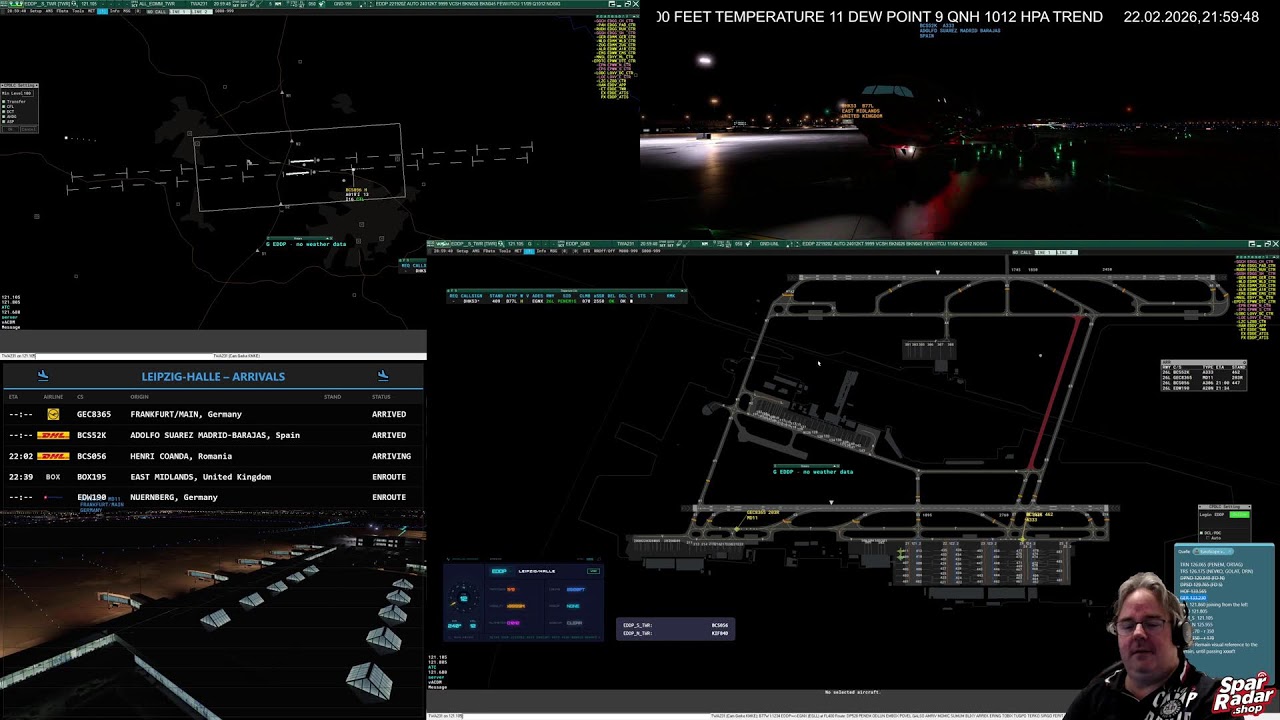Image resolution: width=1280 pixels, height=720 pixels.
Task: Open FData menu in top-left radar window
Action: pyautogui.click(x=62, y=11)
